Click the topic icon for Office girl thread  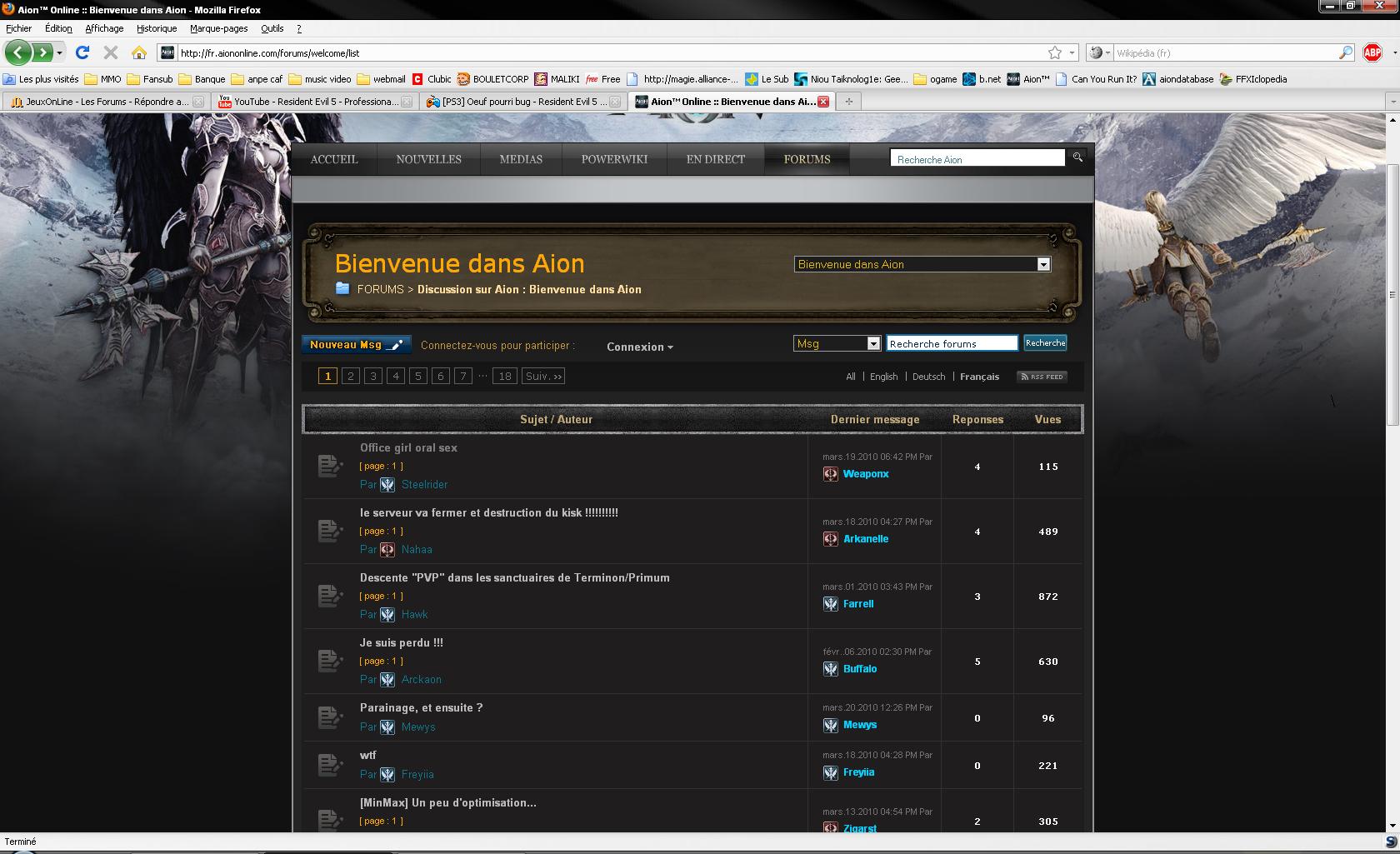coord(331,466)
